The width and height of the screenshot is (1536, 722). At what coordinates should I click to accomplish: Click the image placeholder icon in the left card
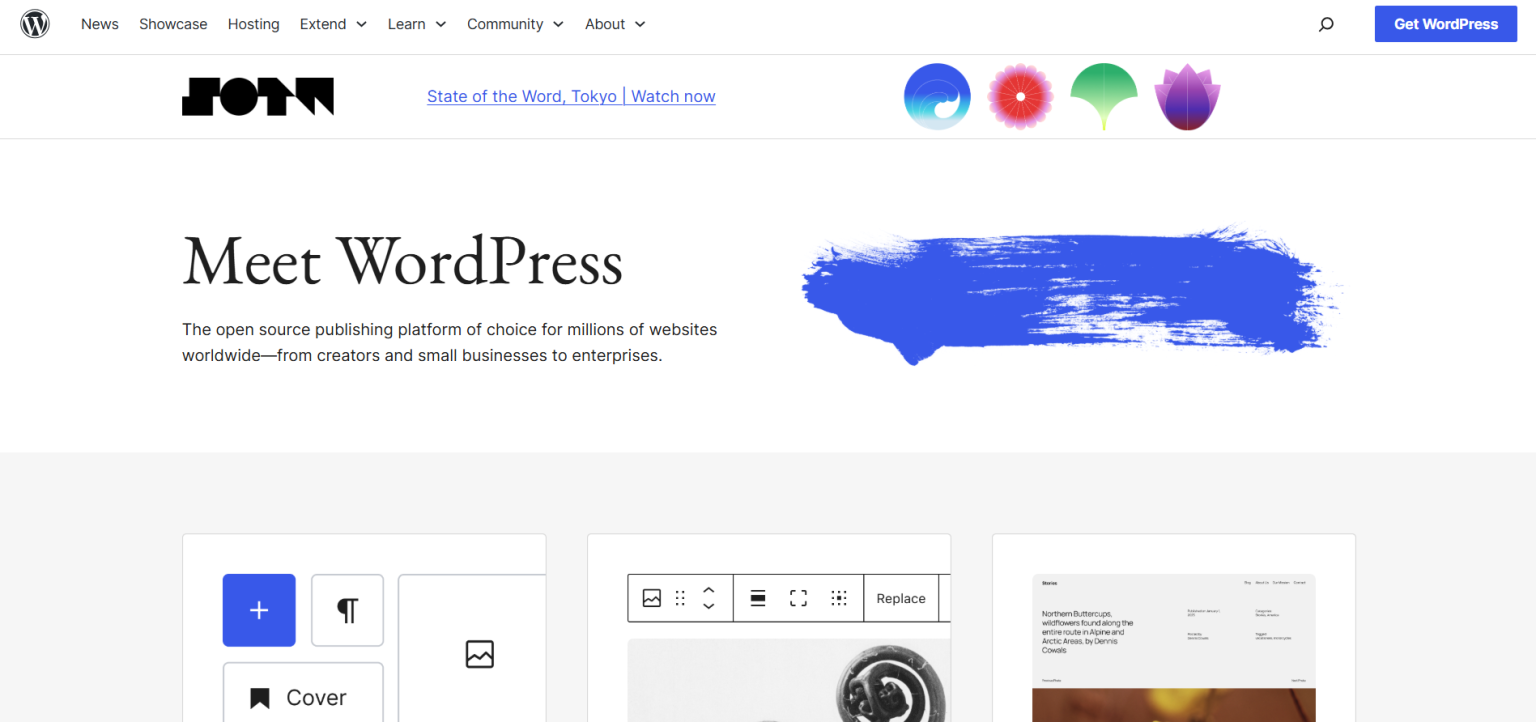click(x=479, y=654)
